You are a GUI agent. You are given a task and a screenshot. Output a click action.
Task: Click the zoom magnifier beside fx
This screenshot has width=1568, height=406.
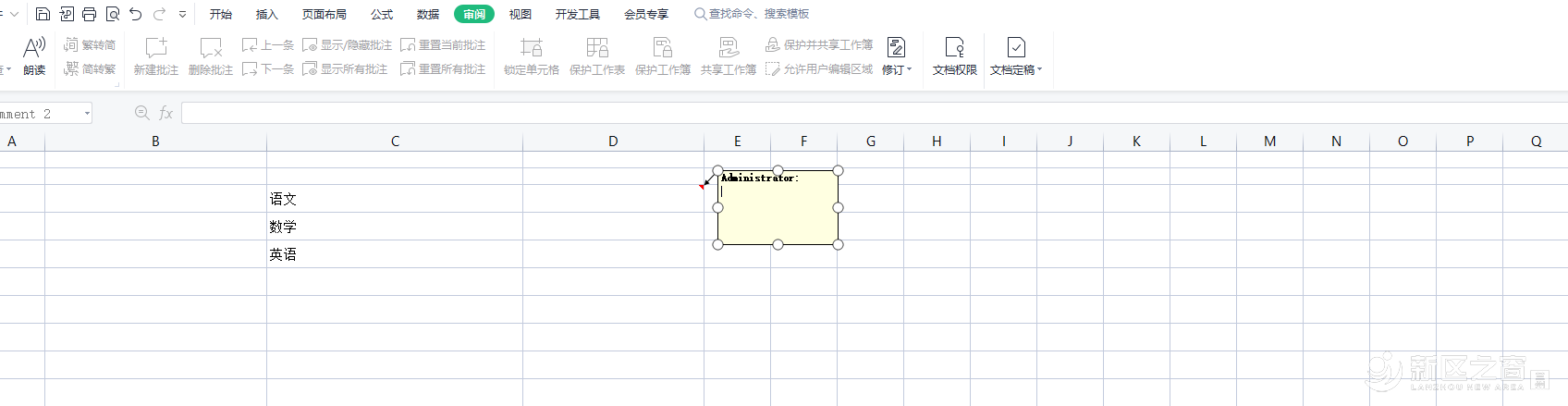point(142,112)
